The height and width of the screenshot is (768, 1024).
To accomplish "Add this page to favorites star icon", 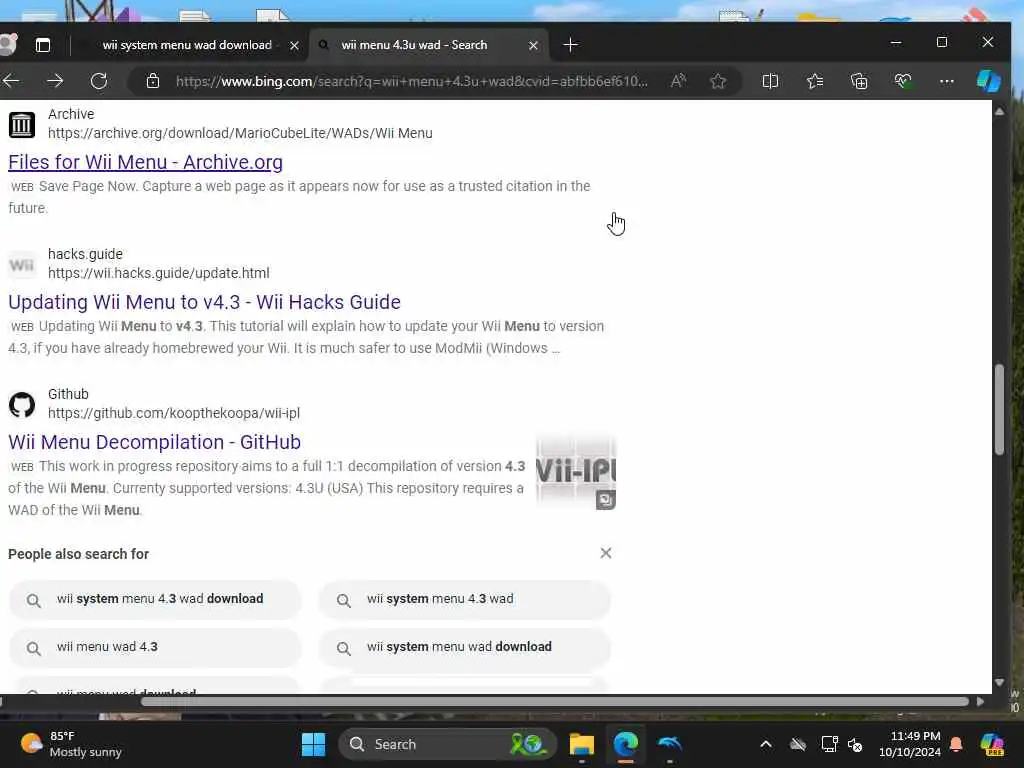I will click(718, 81).
